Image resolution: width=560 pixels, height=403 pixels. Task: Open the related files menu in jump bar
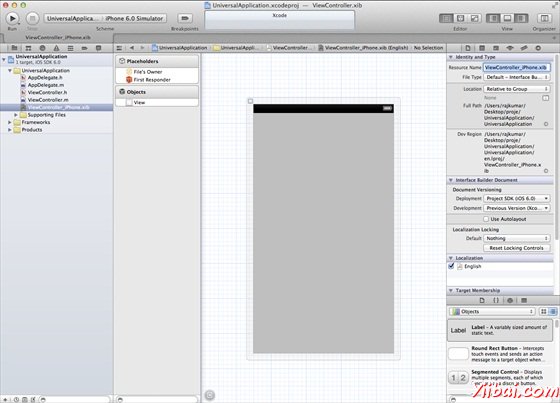pos(119,48)
